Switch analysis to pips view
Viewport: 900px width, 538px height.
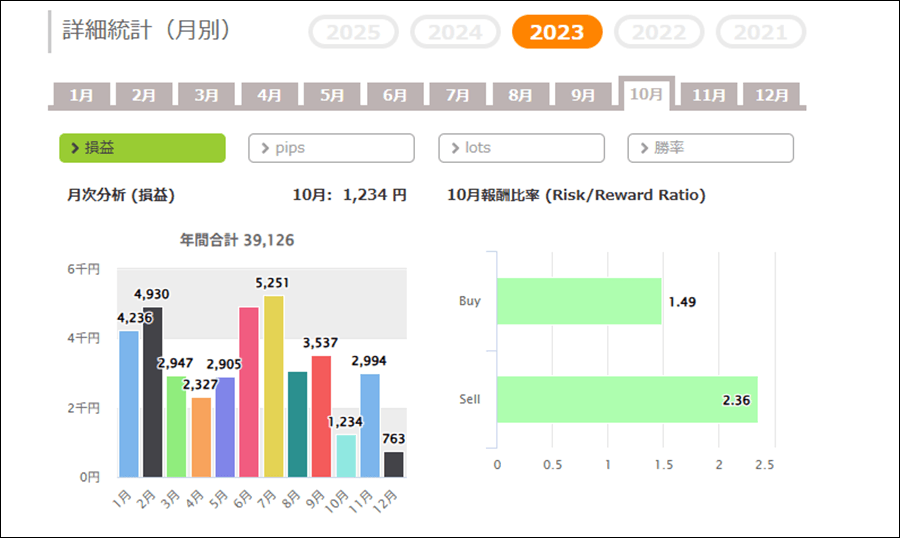click(331, 148)
